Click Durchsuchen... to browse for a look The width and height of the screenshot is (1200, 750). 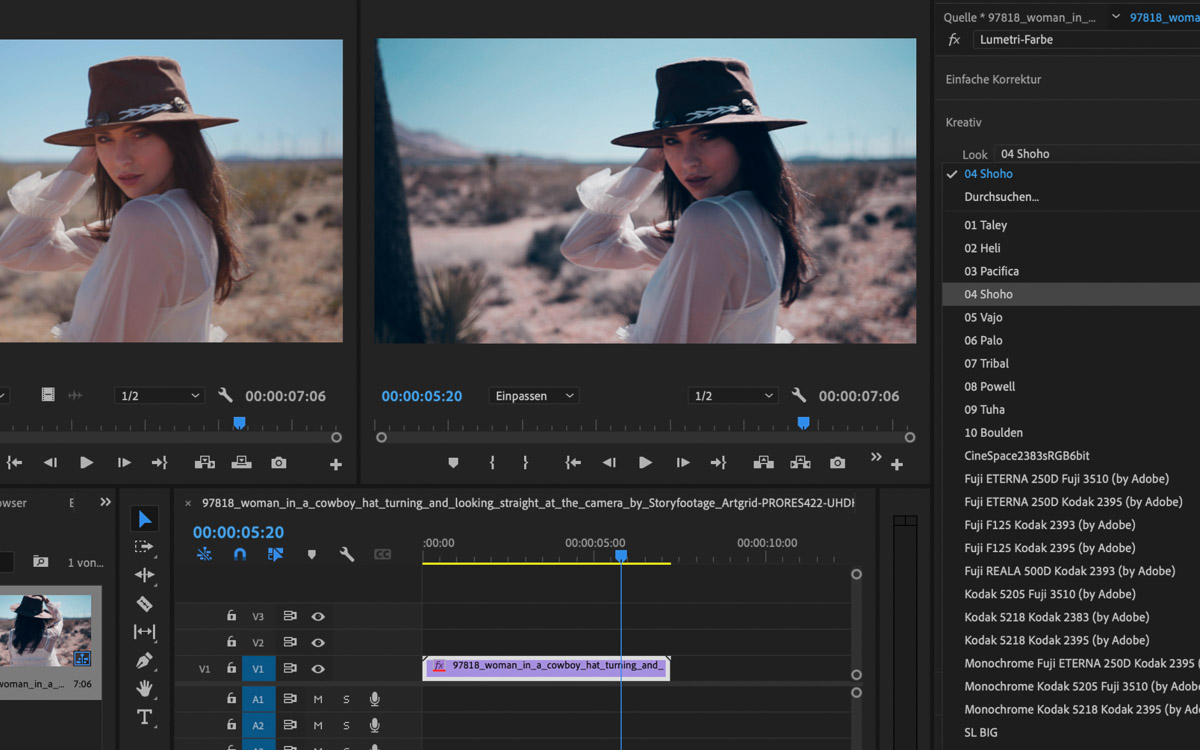click(1001, 197)
